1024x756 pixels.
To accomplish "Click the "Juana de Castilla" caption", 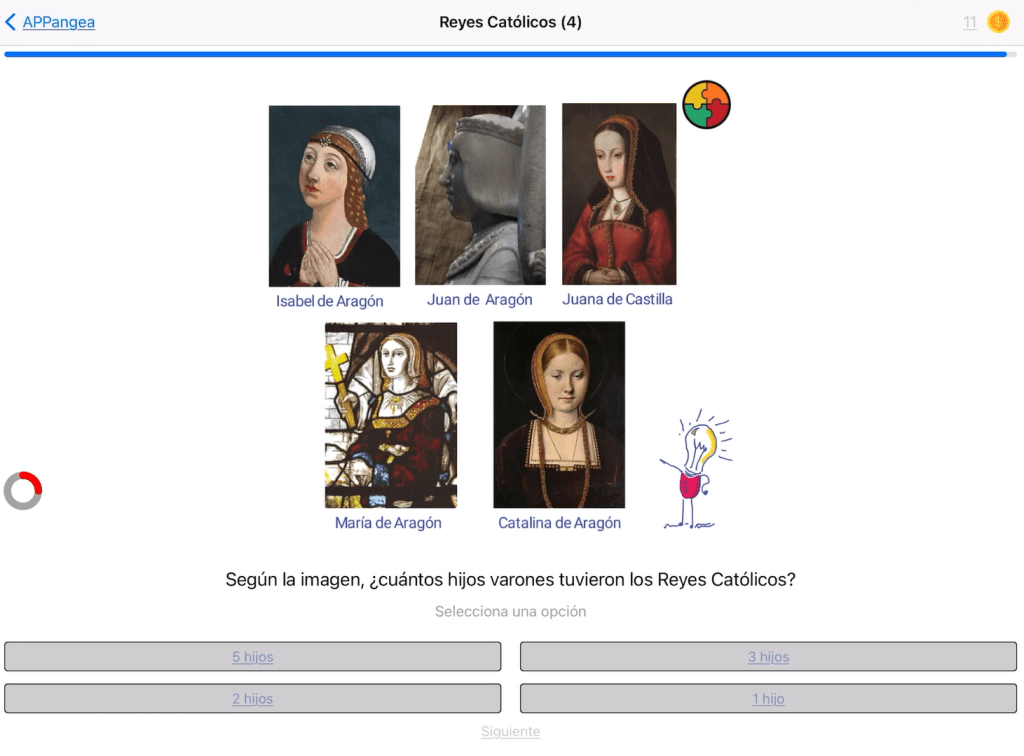I will coord(617,299).
